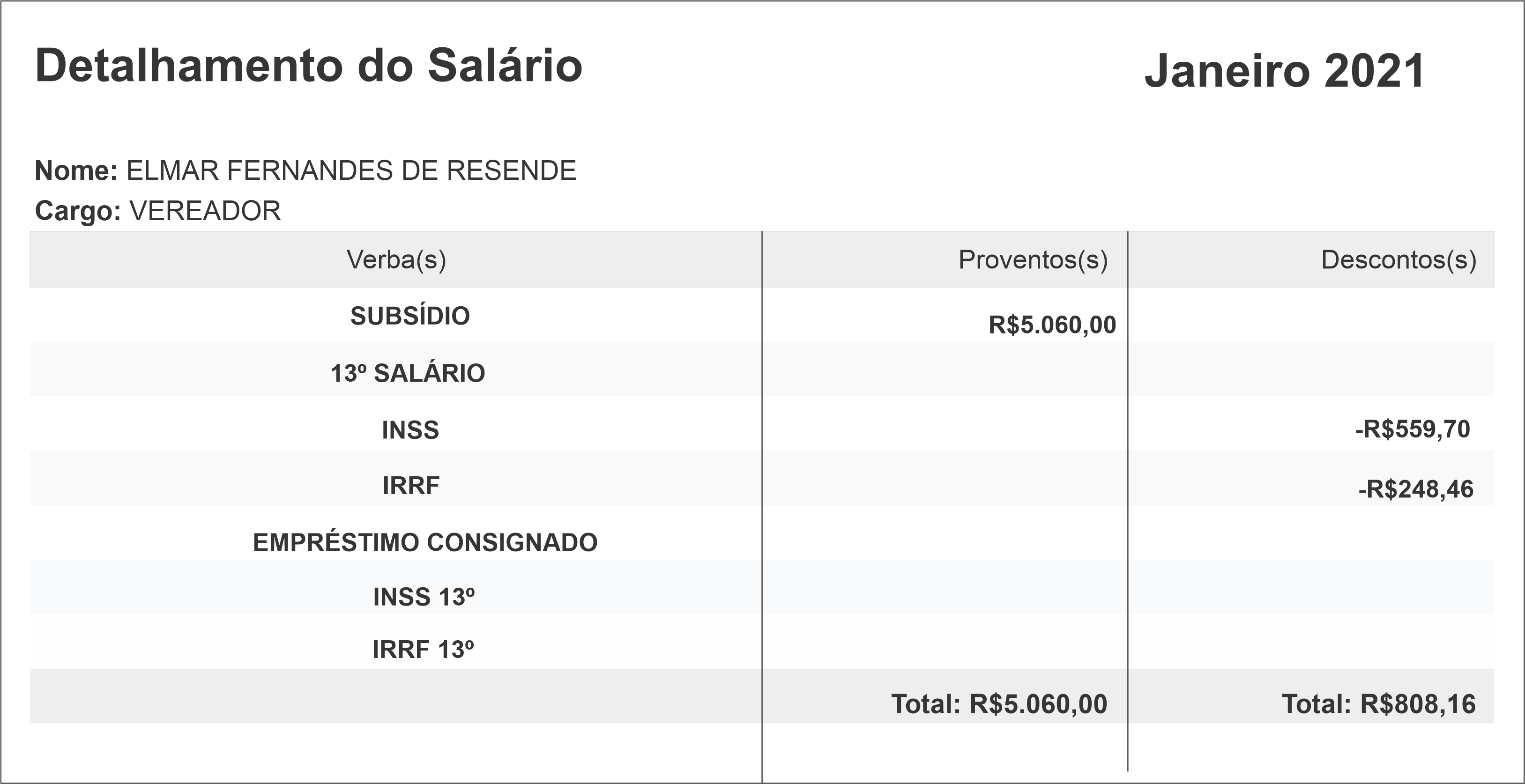Click the plain INSS row label
The image size is (1525, 784).
(x=410, y=430)
